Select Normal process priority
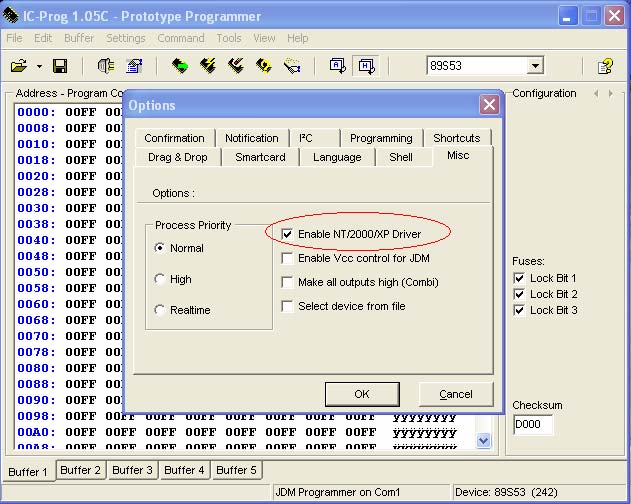The width and height of the screenshot is (631, 504). coord(179,248)
